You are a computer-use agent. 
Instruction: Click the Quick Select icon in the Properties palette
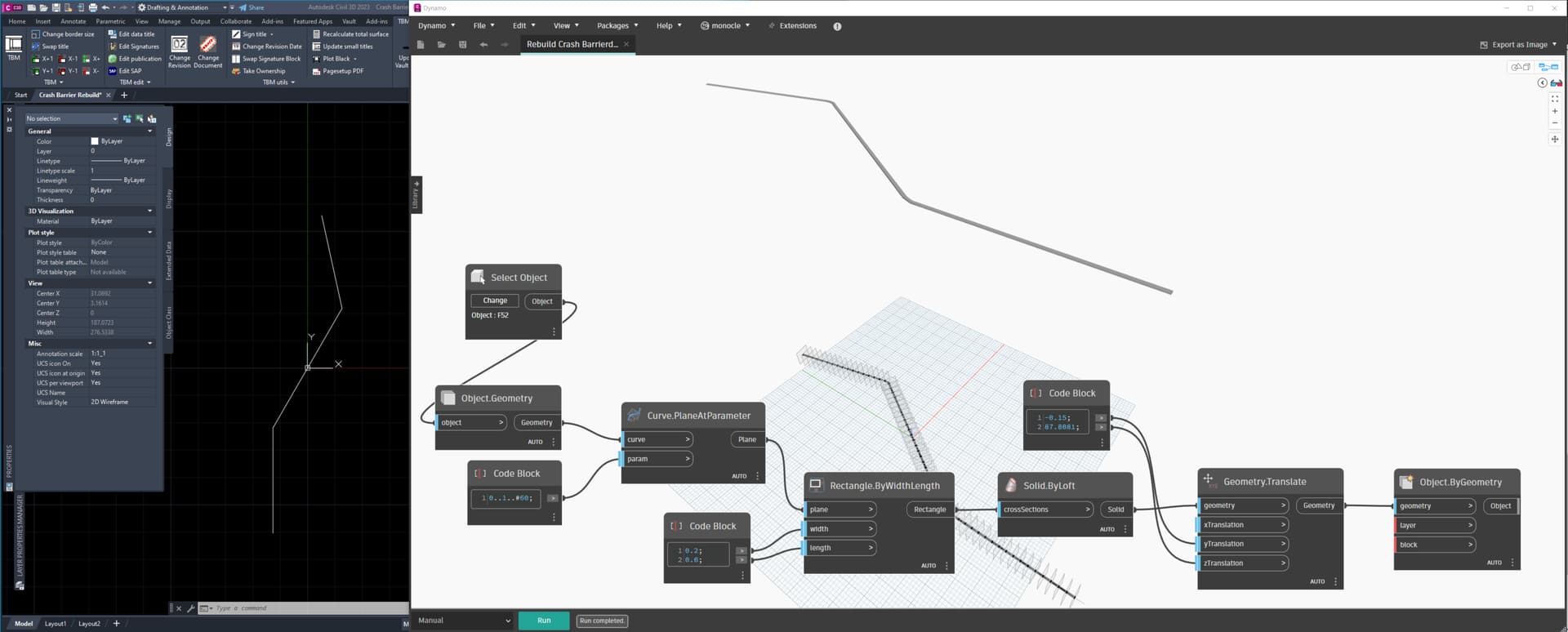pos(151,118)
